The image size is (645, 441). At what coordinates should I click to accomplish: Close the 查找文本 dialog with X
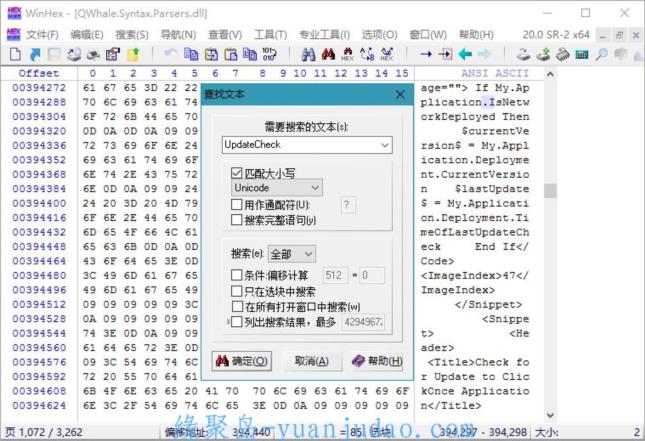click(x=400, y=95)
